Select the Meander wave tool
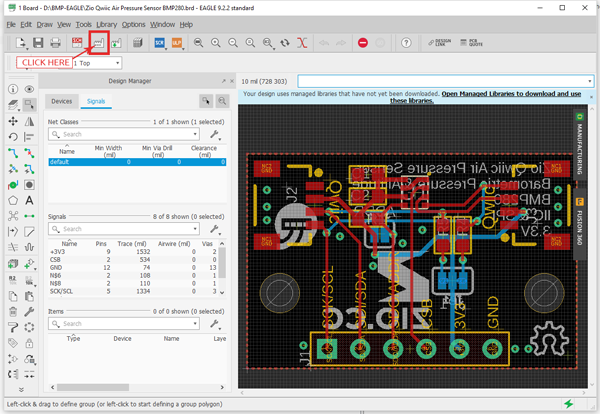The height and width of the screenshot is (414, 600). click(29, 247)
